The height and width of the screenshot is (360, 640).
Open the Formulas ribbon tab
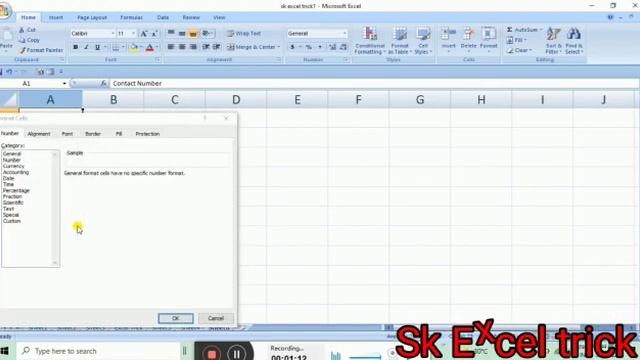coord(131,18)
